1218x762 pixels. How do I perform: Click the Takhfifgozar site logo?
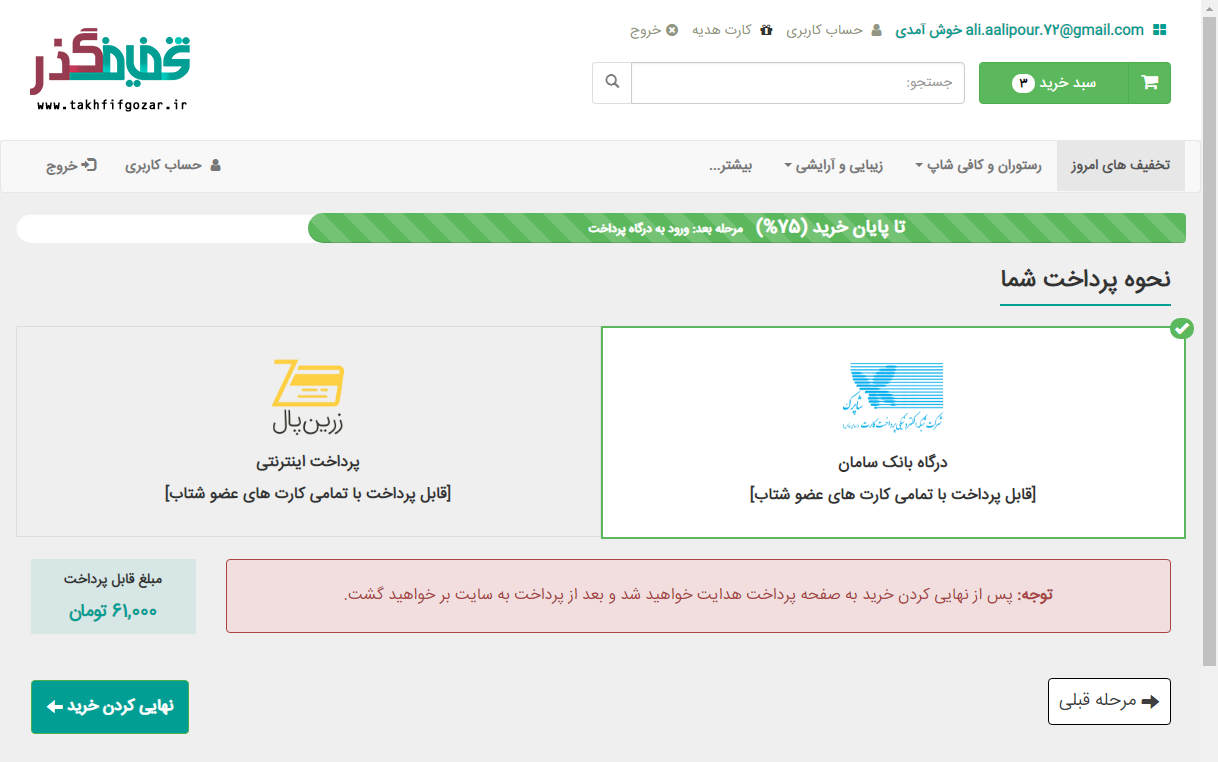click(x=110, y=70)
